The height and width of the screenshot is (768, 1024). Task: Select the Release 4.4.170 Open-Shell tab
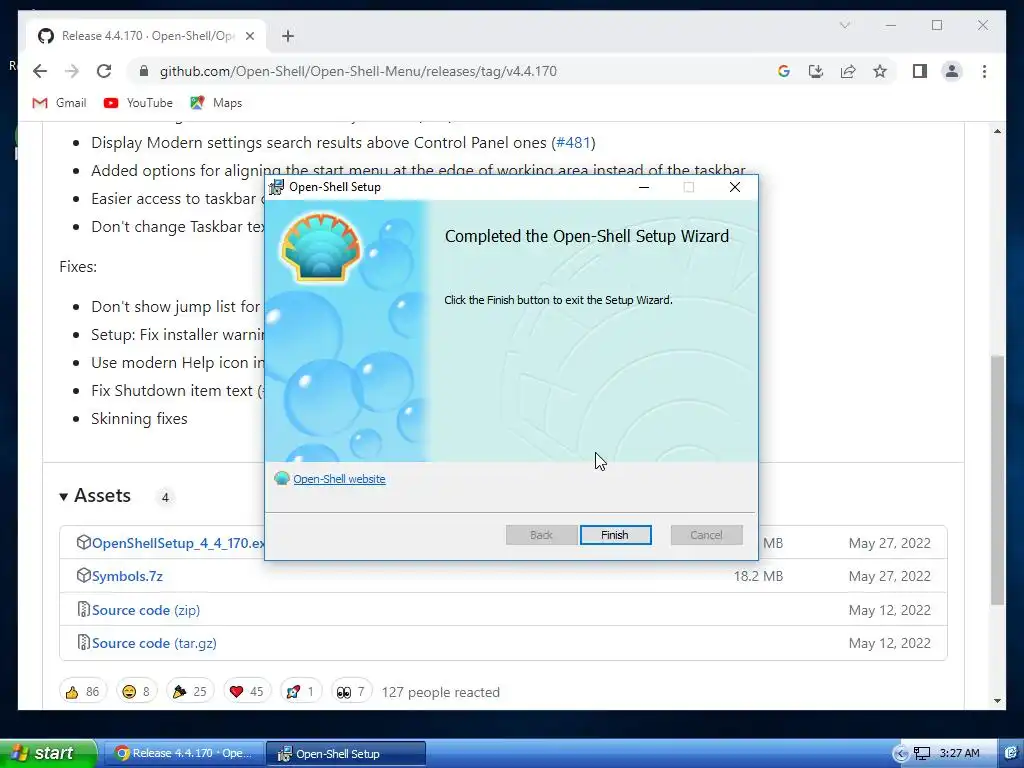tap(147, 36)
